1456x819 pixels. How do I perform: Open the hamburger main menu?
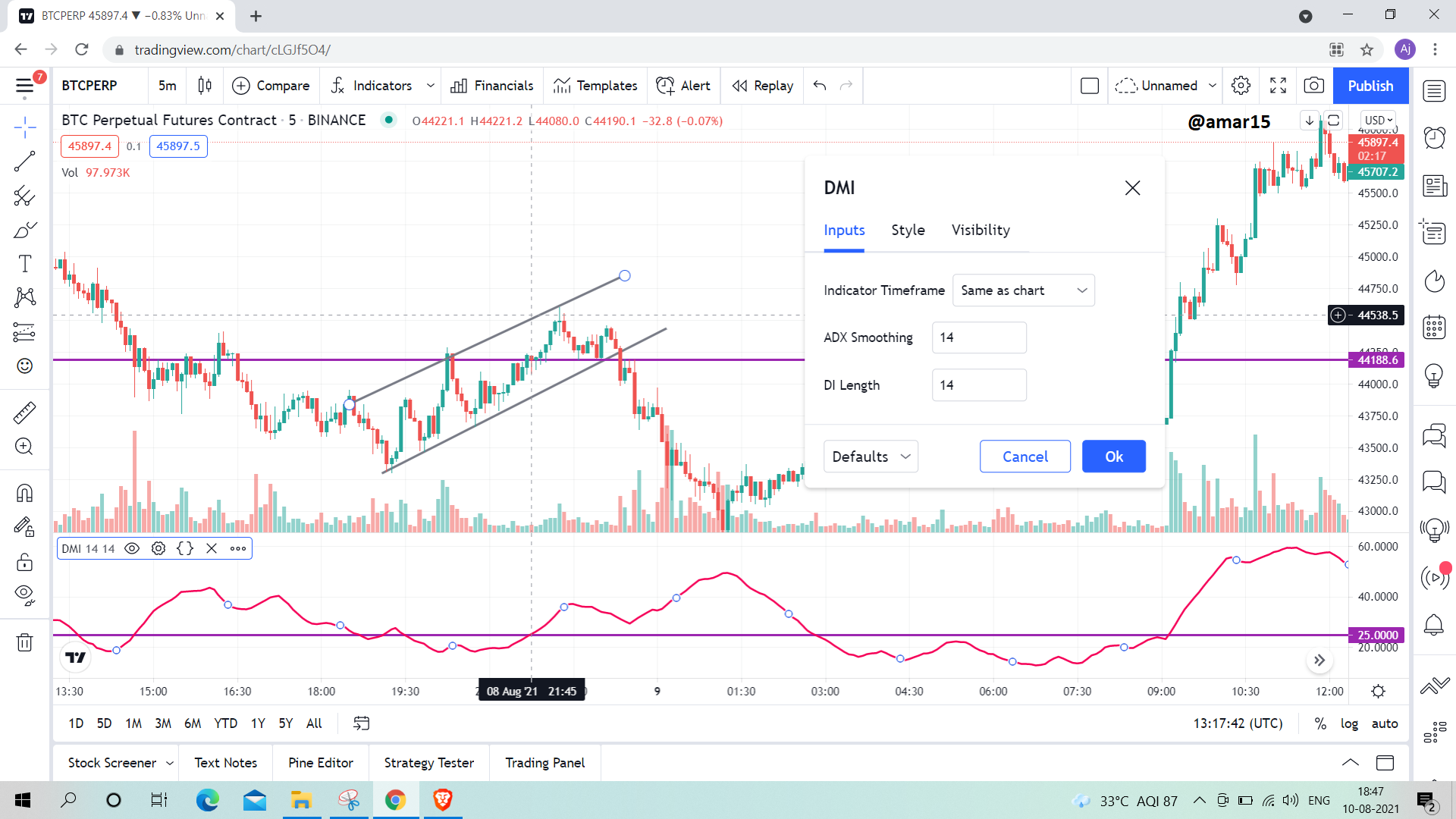25,86
